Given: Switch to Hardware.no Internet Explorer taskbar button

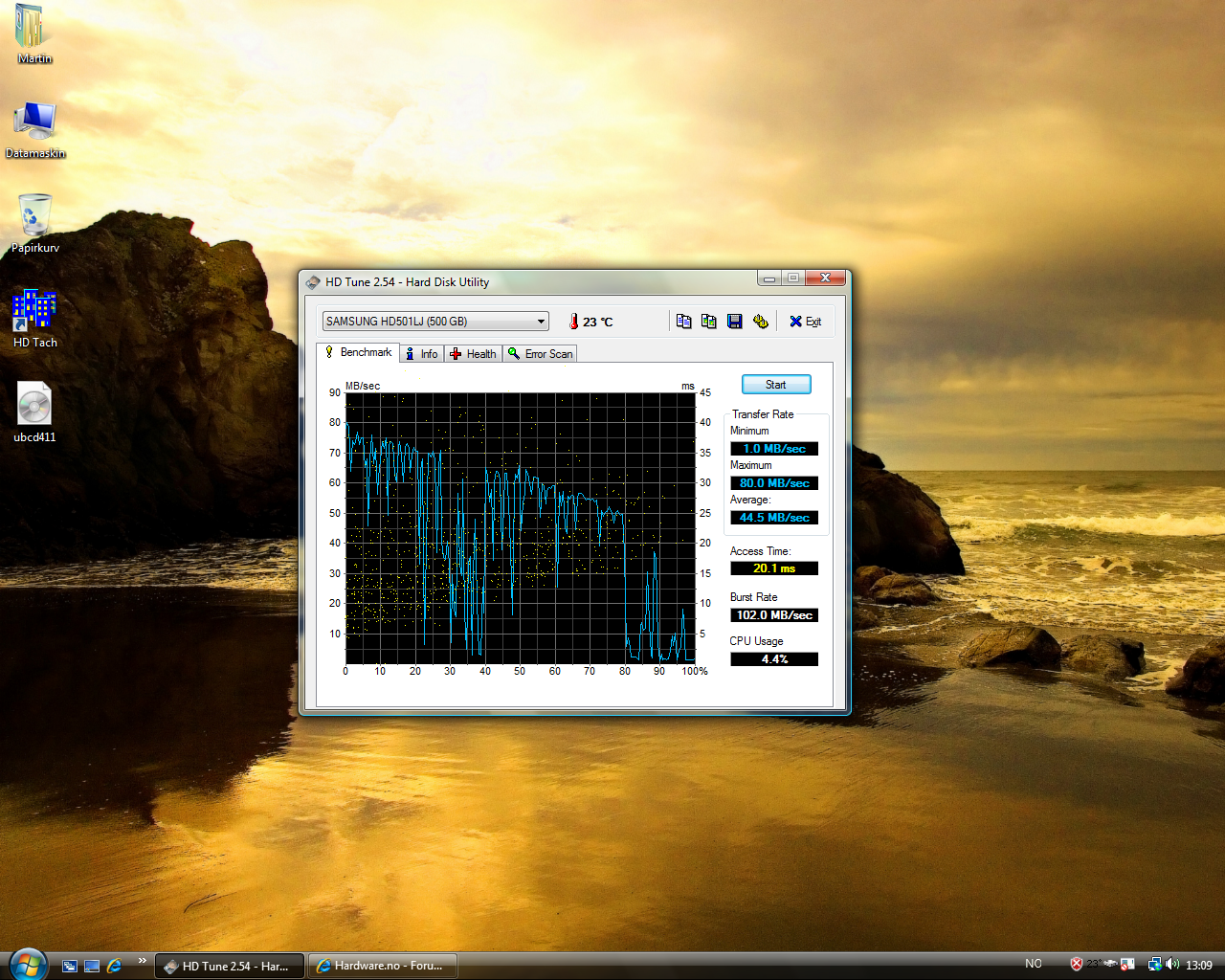Looking at the screenshot, I should coord(382,966).
